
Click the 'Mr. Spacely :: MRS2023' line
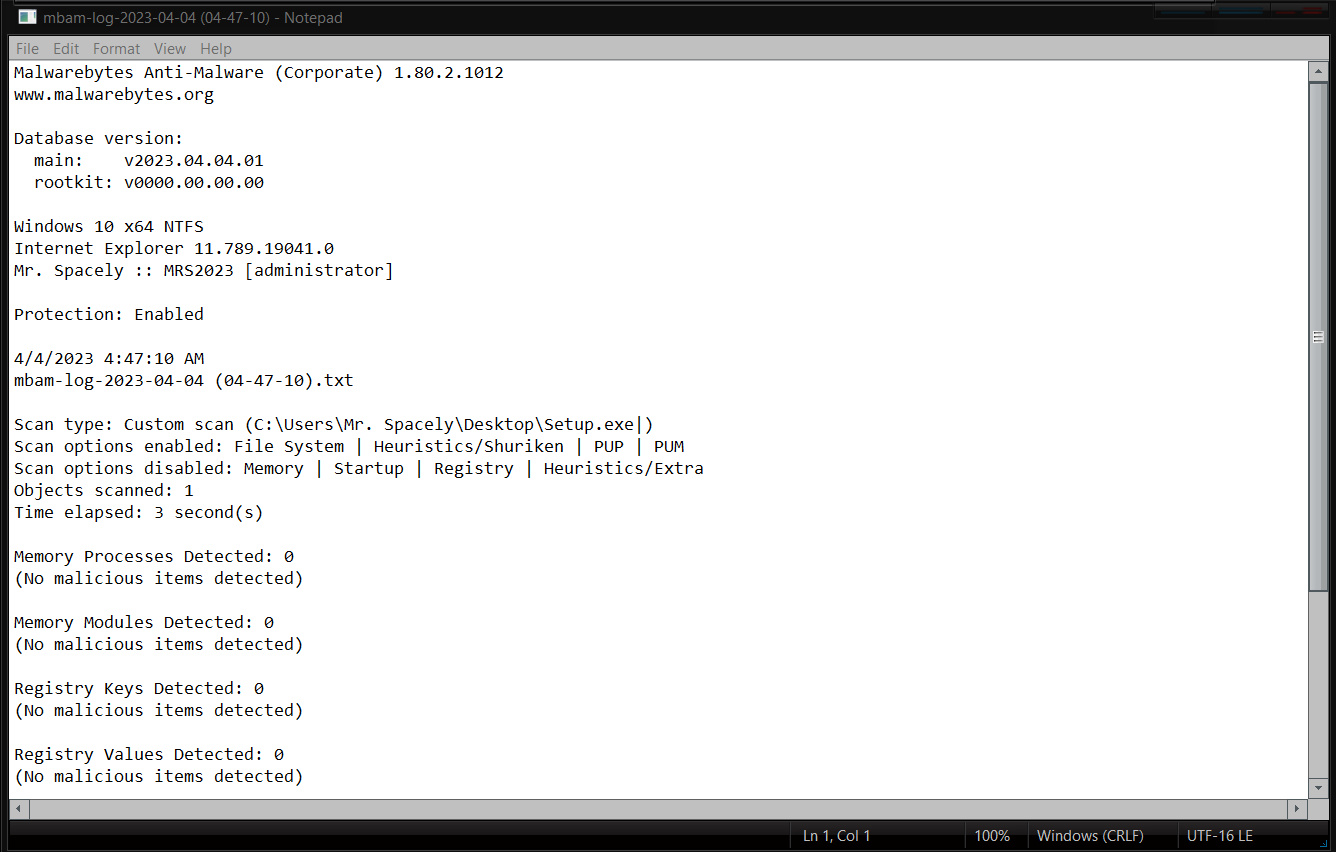204,271
